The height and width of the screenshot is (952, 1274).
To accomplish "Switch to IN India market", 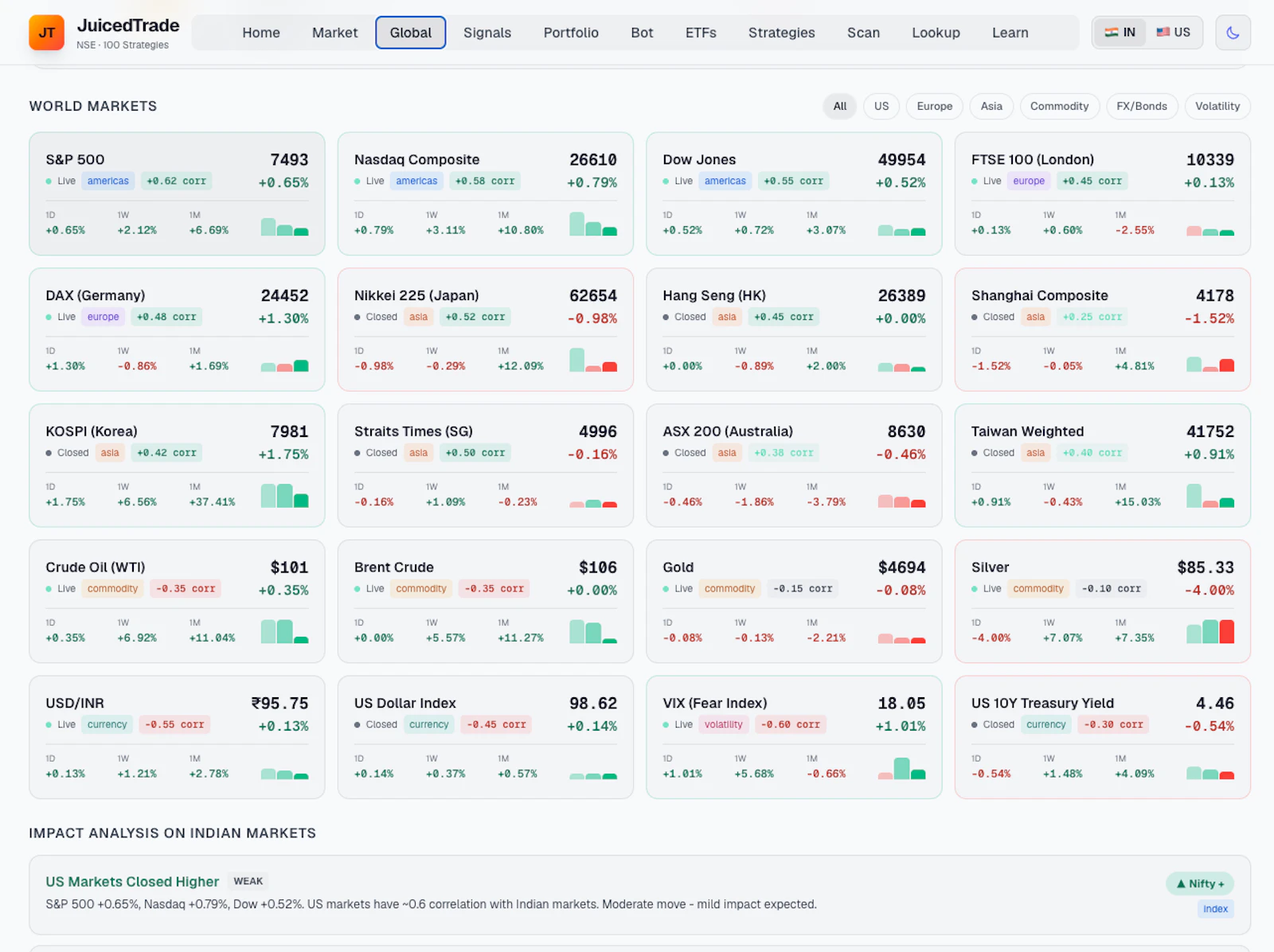I will (1120, 33).
